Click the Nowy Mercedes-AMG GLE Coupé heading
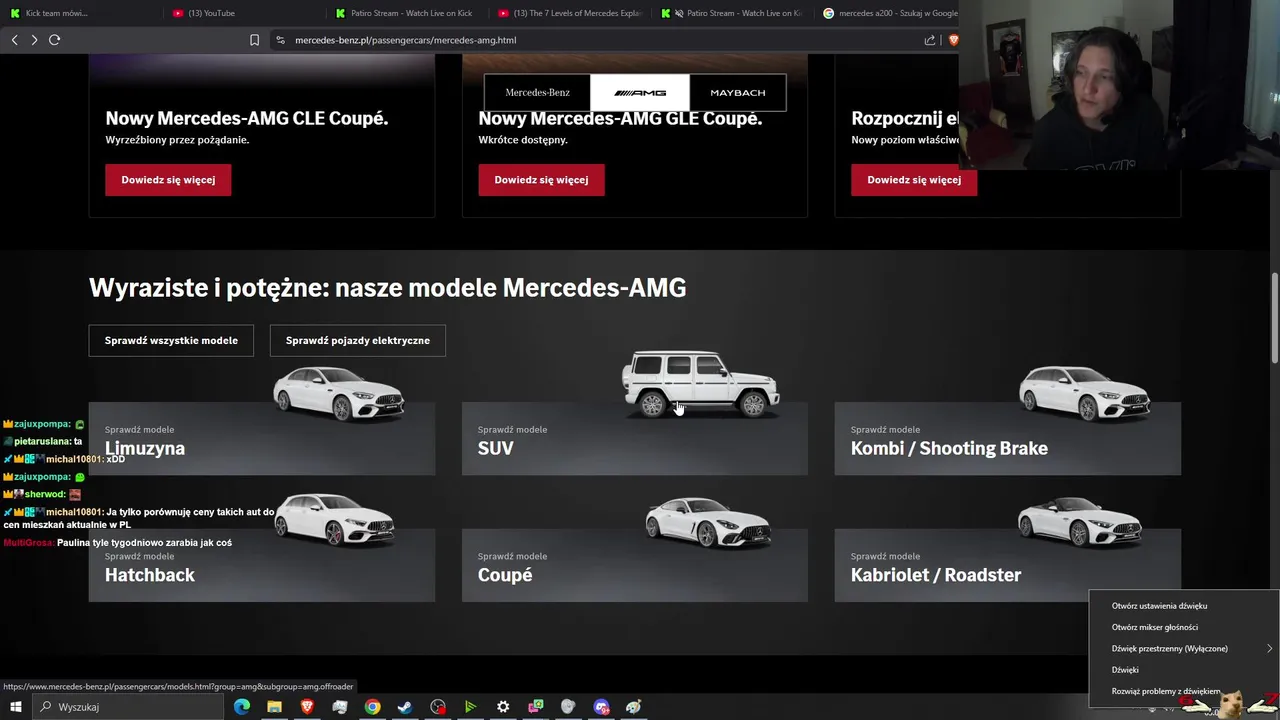 pyautogui.click(x=620, y=118)
